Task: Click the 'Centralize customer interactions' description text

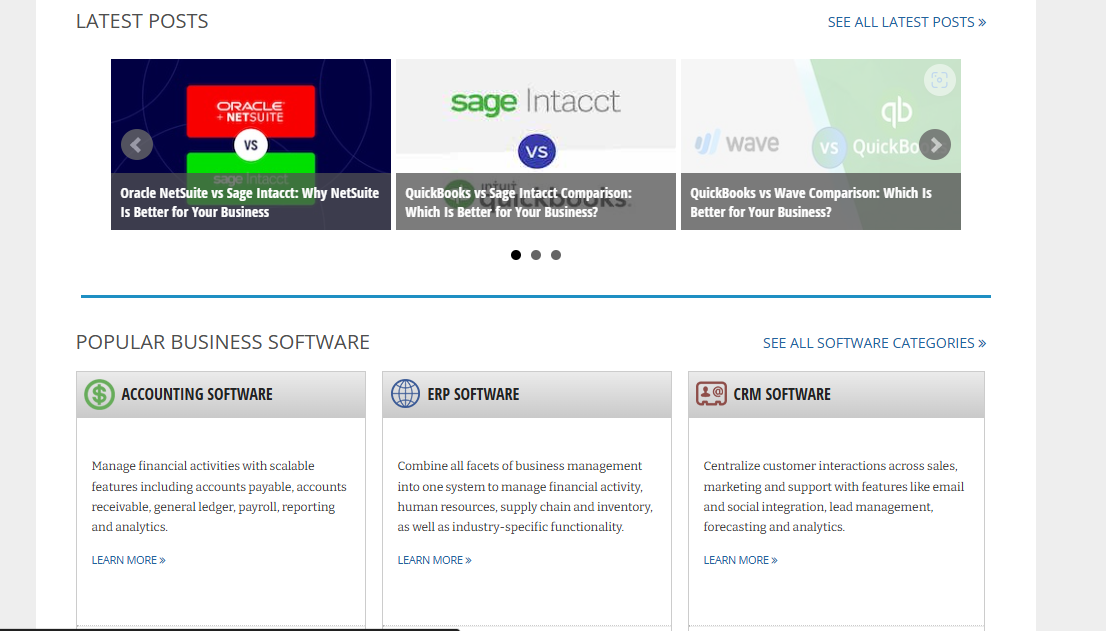Action: point(834,496)
